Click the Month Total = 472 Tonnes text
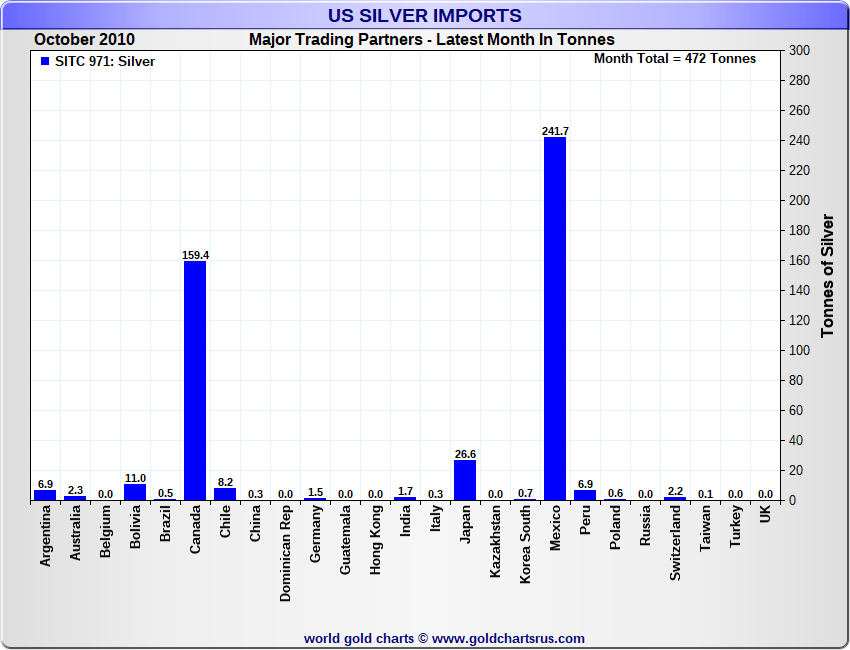The width and height of the screenshot is (850, 650). [x=675, y=59]
